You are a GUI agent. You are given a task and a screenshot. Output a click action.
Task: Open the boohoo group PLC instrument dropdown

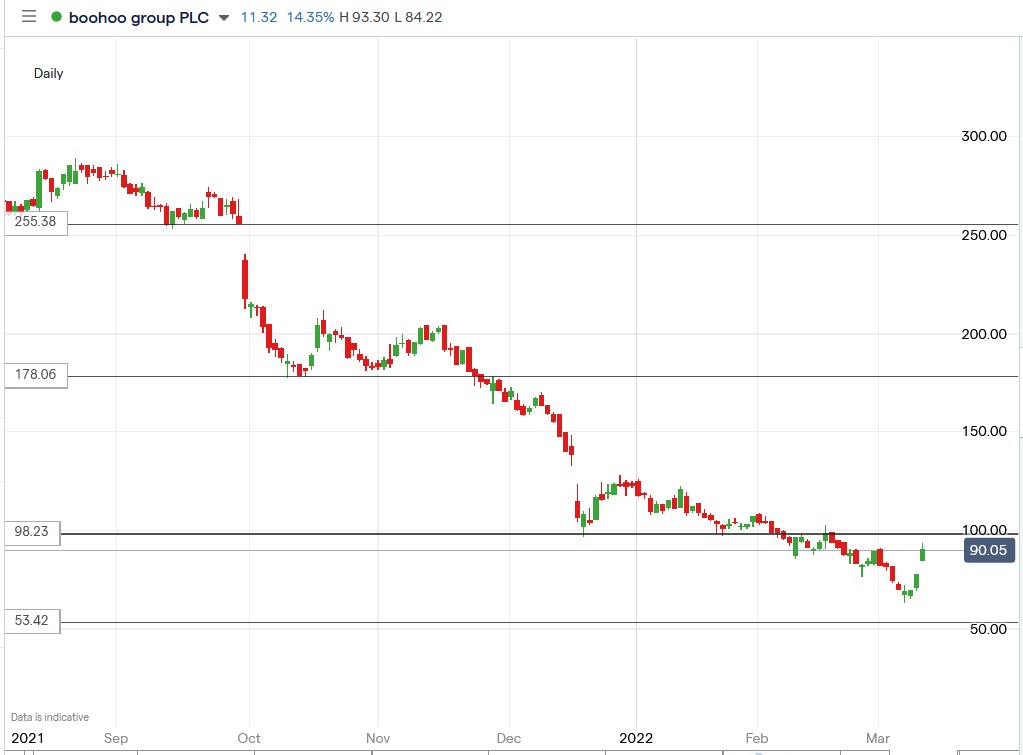point(225,17)
